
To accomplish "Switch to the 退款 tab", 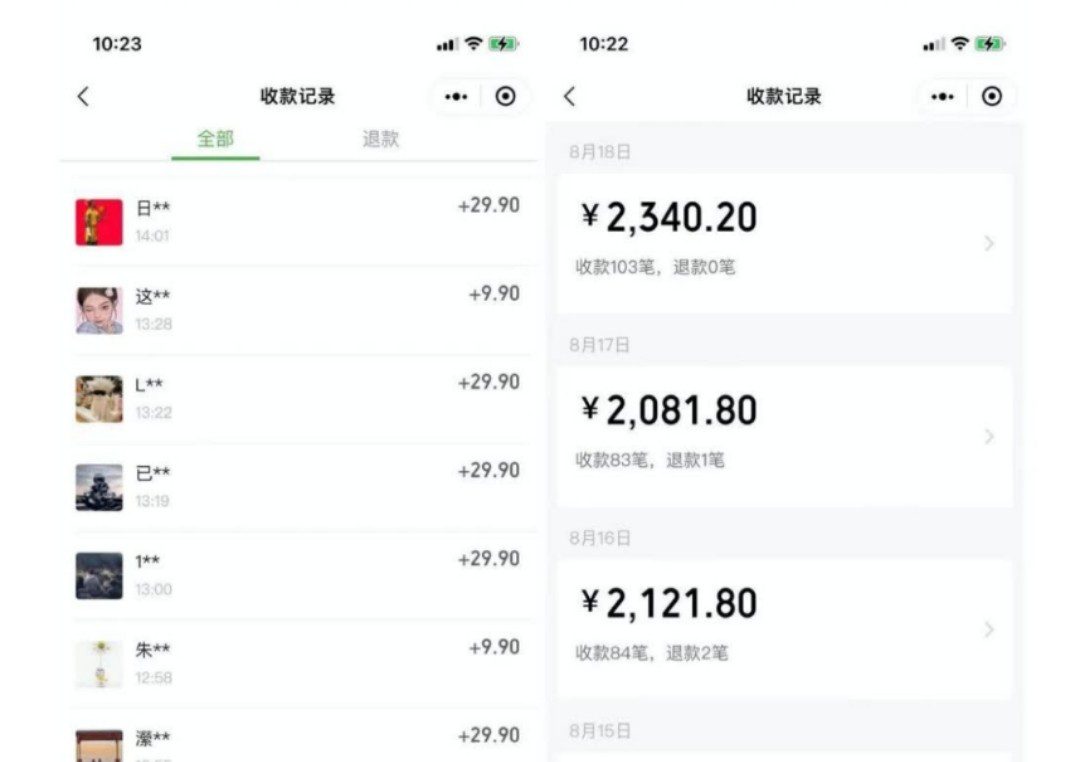I will point(380,139).
